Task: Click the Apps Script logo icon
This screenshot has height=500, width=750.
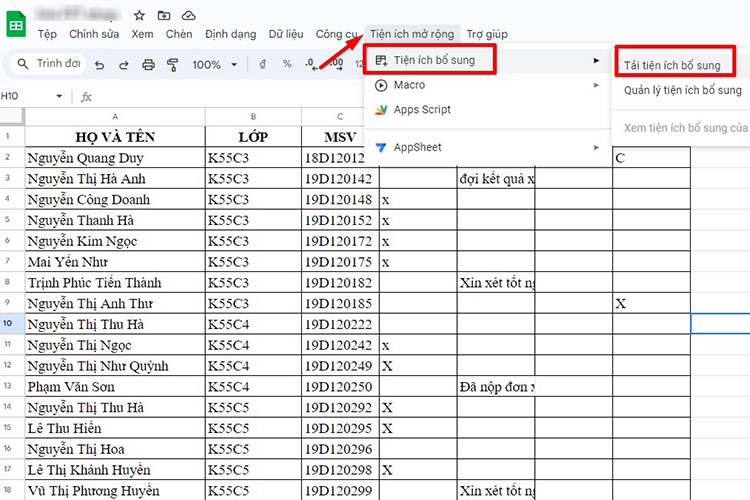Action: [x=381, y=110]
